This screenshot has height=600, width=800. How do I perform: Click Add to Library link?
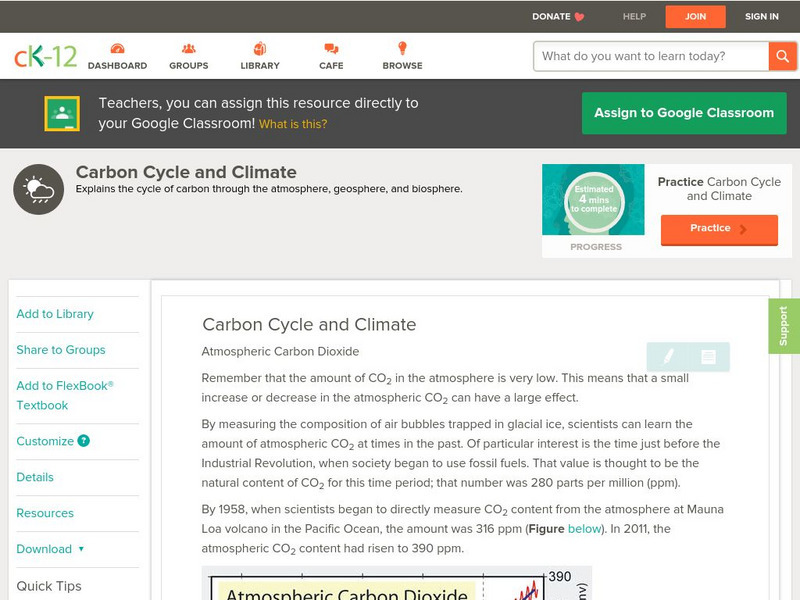(55, 314)
